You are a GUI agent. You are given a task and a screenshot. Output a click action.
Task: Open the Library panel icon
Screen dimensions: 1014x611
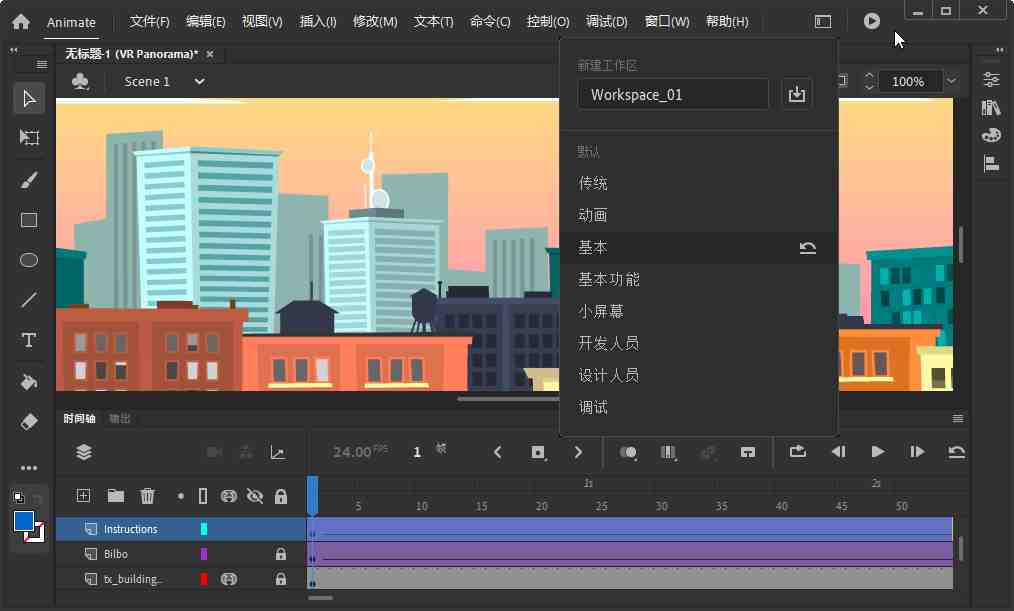pos(990,107)
